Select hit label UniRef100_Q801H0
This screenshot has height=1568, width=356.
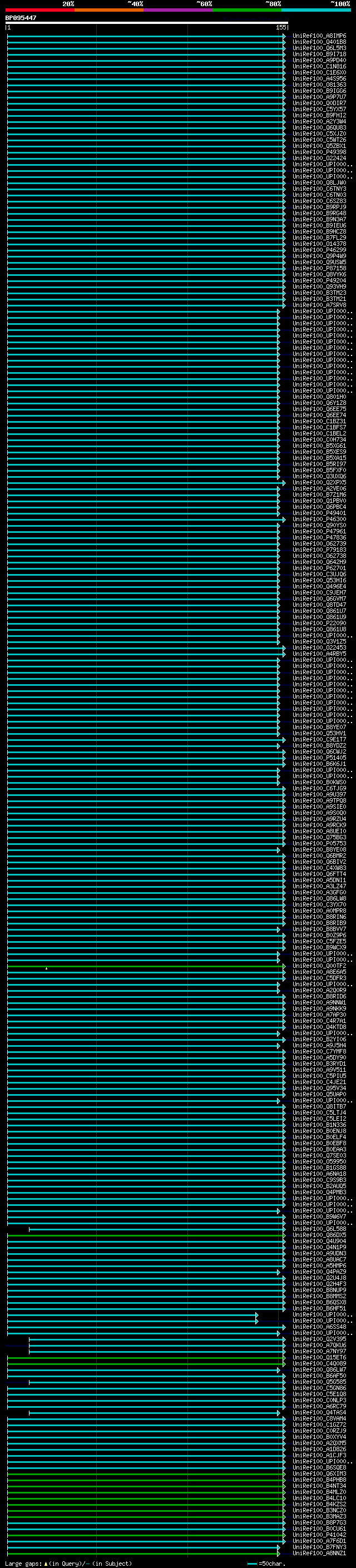click(319, 397)
